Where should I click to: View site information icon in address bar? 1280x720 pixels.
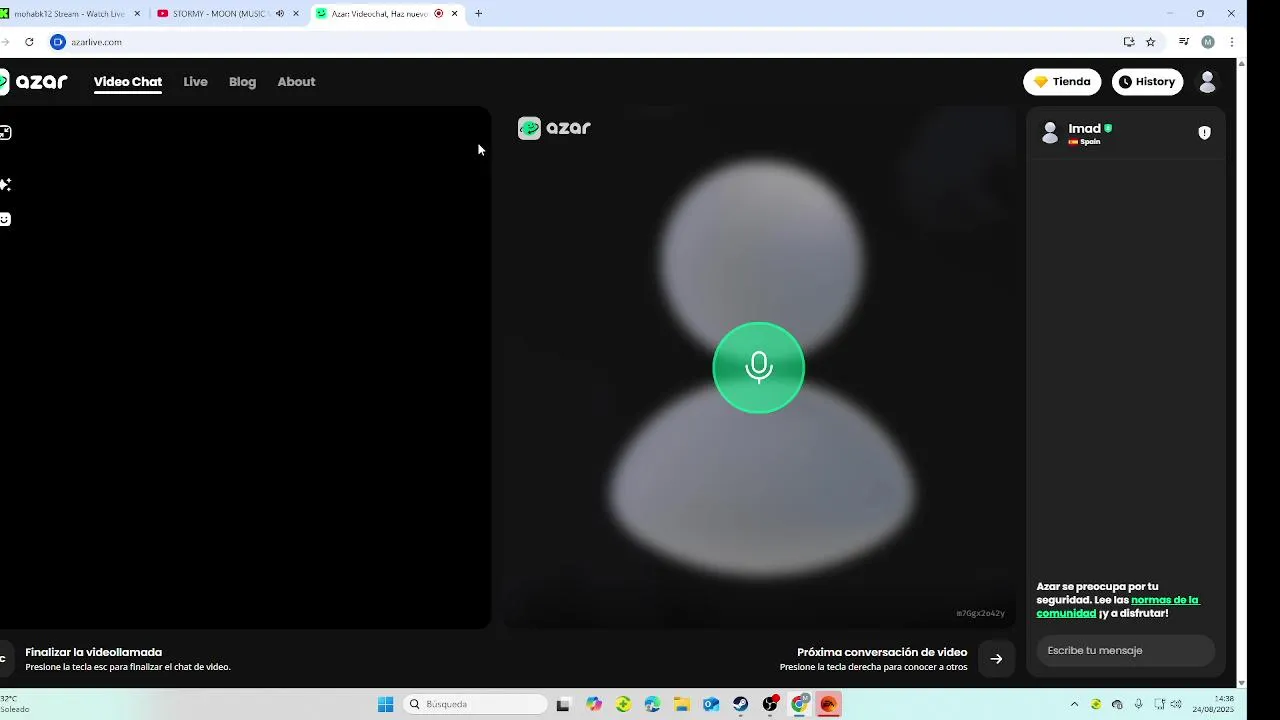coord(58,42)
